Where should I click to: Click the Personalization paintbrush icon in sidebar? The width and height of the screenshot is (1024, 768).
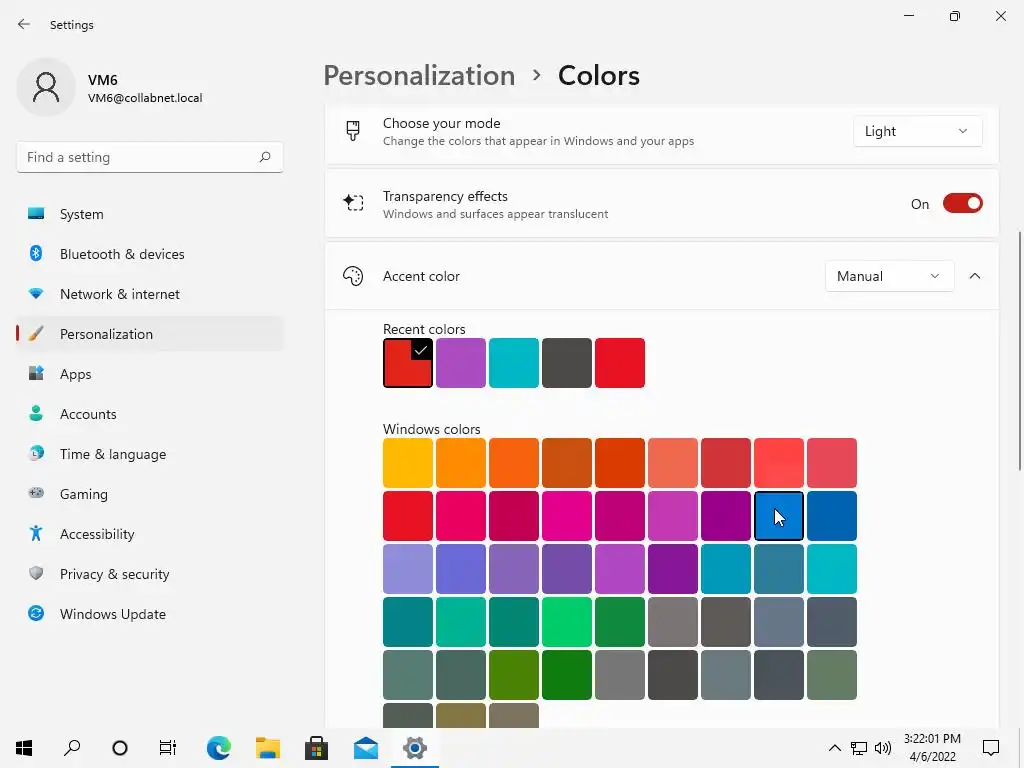[36, 334]
